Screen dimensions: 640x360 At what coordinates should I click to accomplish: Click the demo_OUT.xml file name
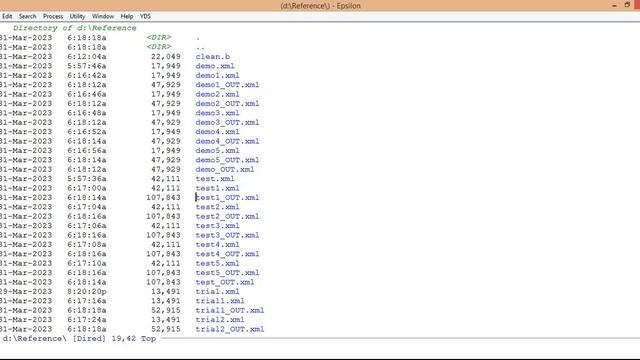click(225, 169)
